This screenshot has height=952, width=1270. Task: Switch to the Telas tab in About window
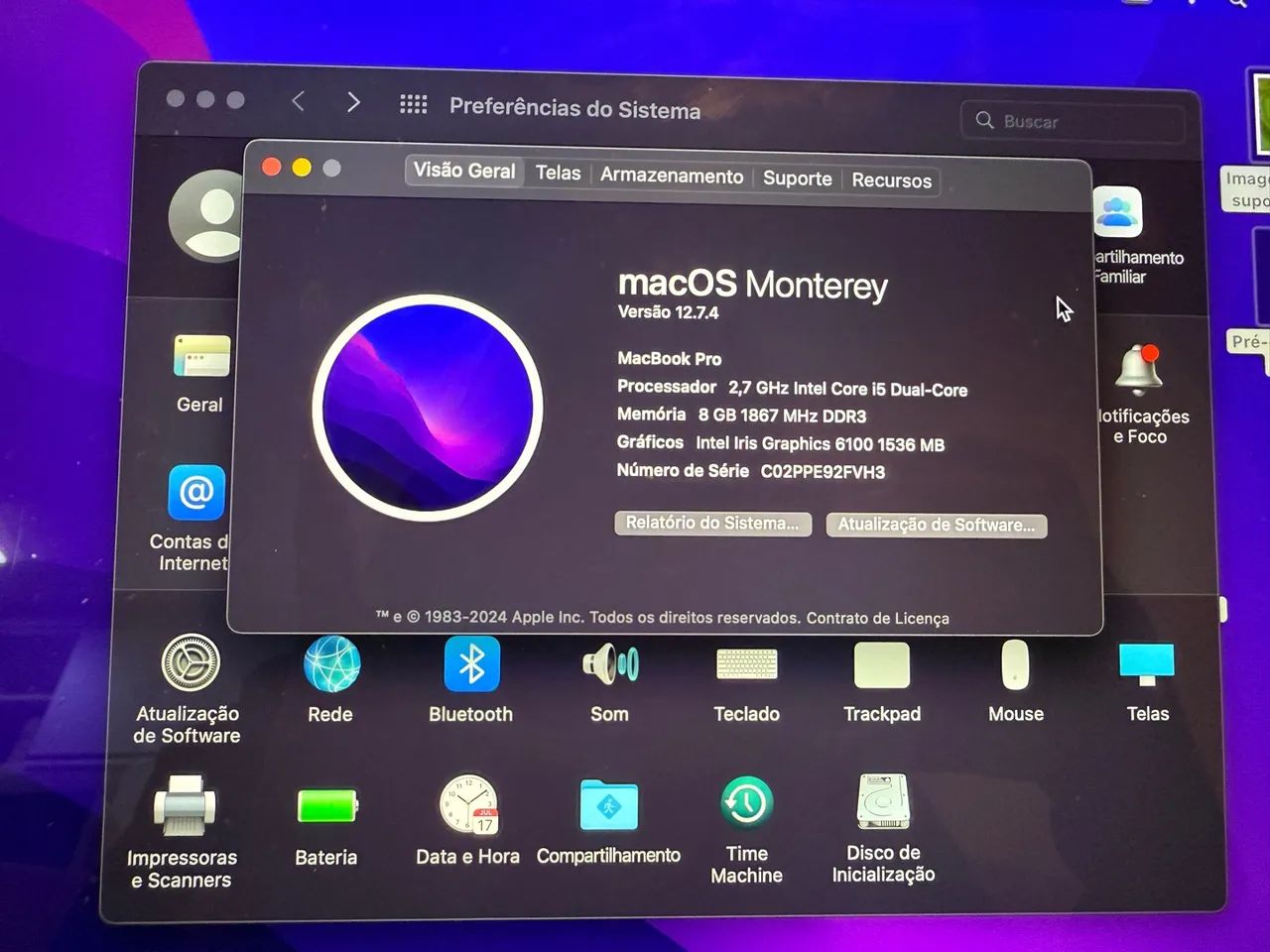(559, 173)
